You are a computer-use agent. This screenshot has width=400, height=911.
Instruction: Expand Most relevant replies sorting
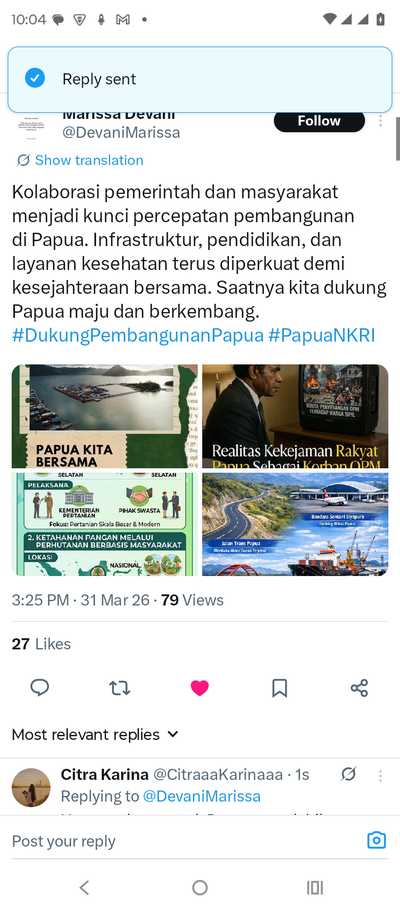[95, 734]
